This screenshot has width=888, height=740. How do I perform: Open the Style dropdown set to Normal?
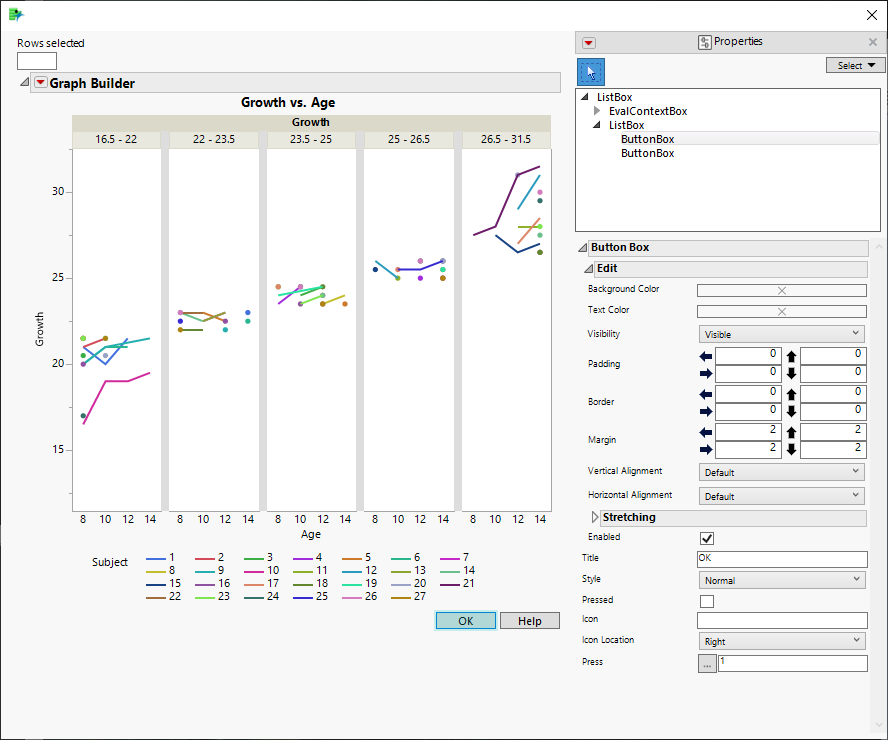click(x=782, y=580)
